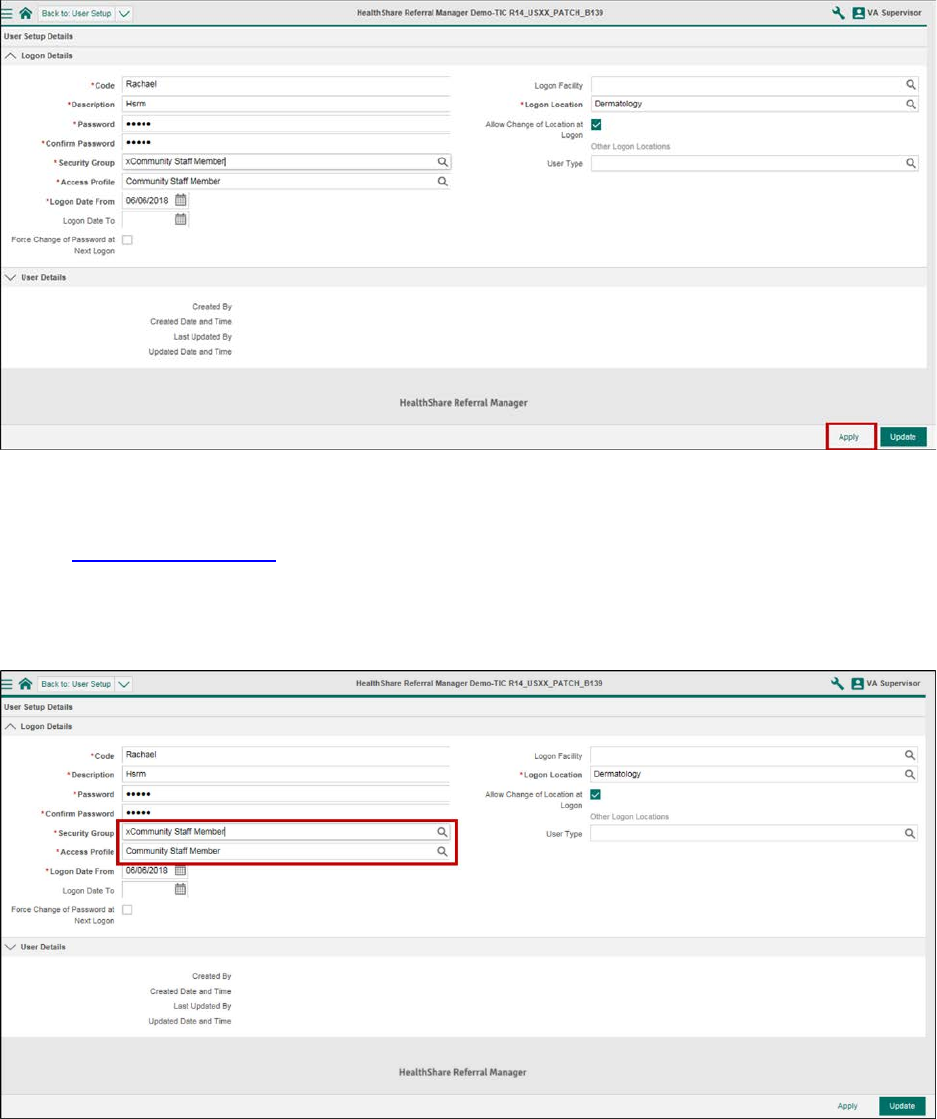Click Confirm Password field in upper screenshot
The image size is (937, 1119).
286,143
